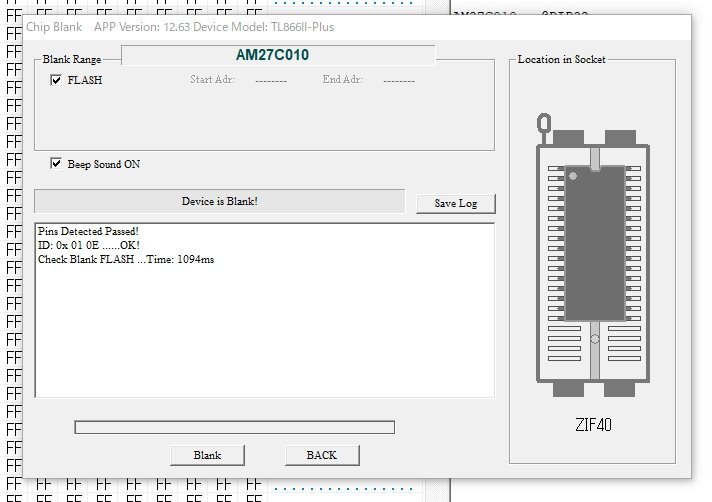The width and height of the screenshot is (712, 502).
Task: Start the Blank check button
Action: point(208,455)
